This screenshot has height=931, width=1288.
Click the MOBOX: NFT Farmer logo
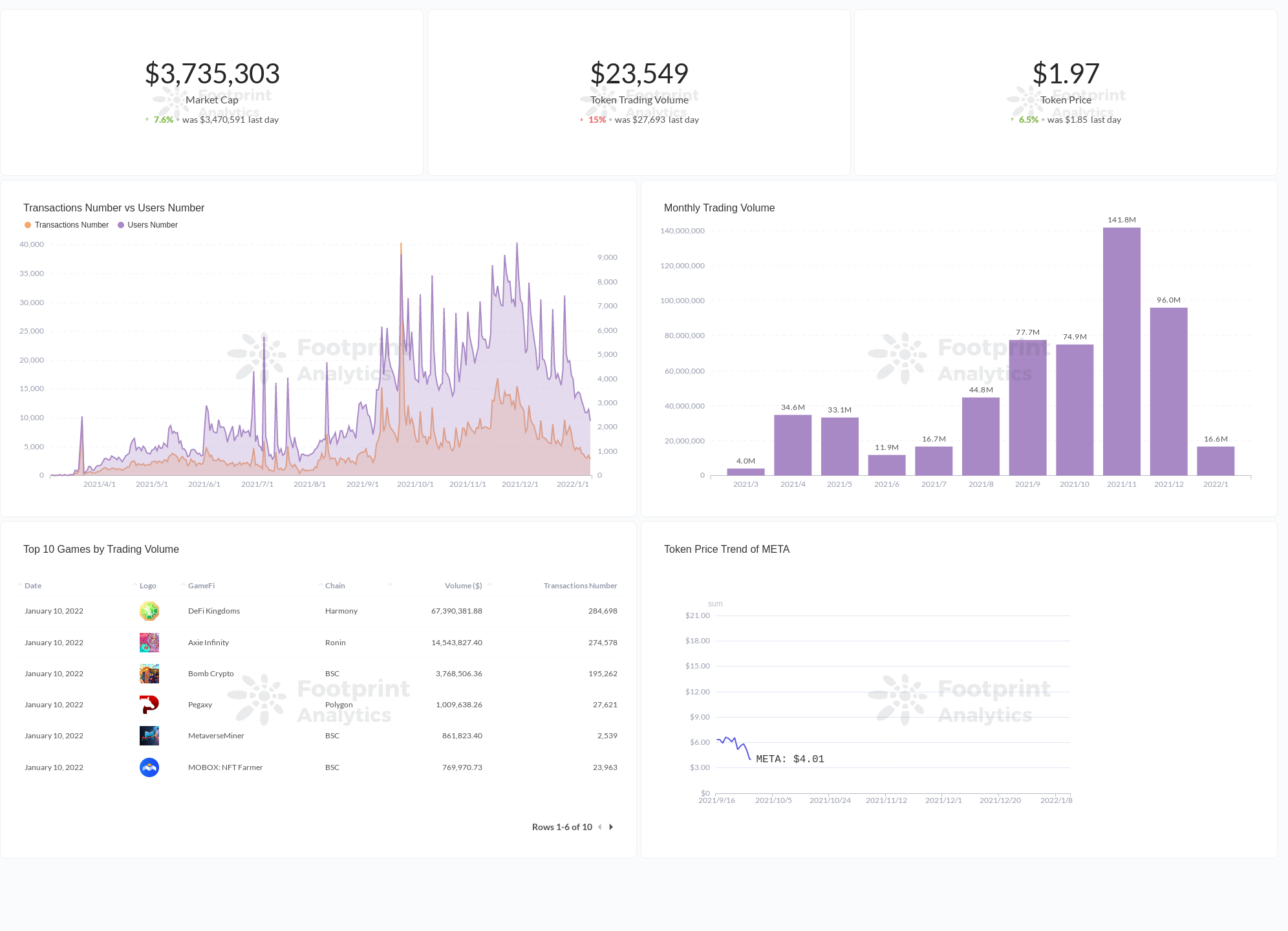[149, 767]
